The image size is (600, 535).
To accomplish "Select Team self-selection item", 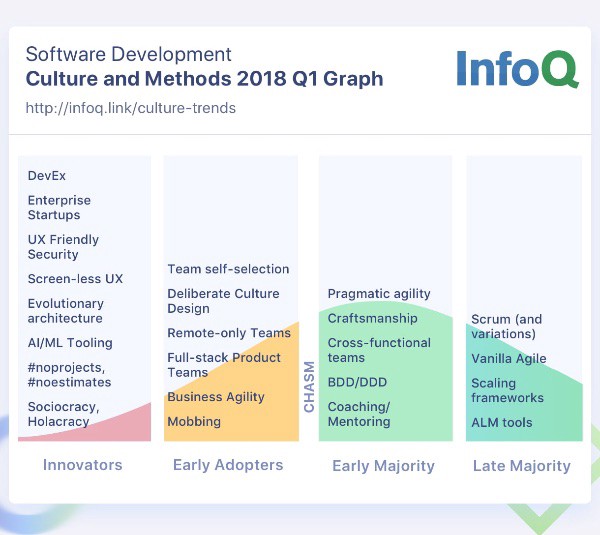I will (x=228, y=269).
